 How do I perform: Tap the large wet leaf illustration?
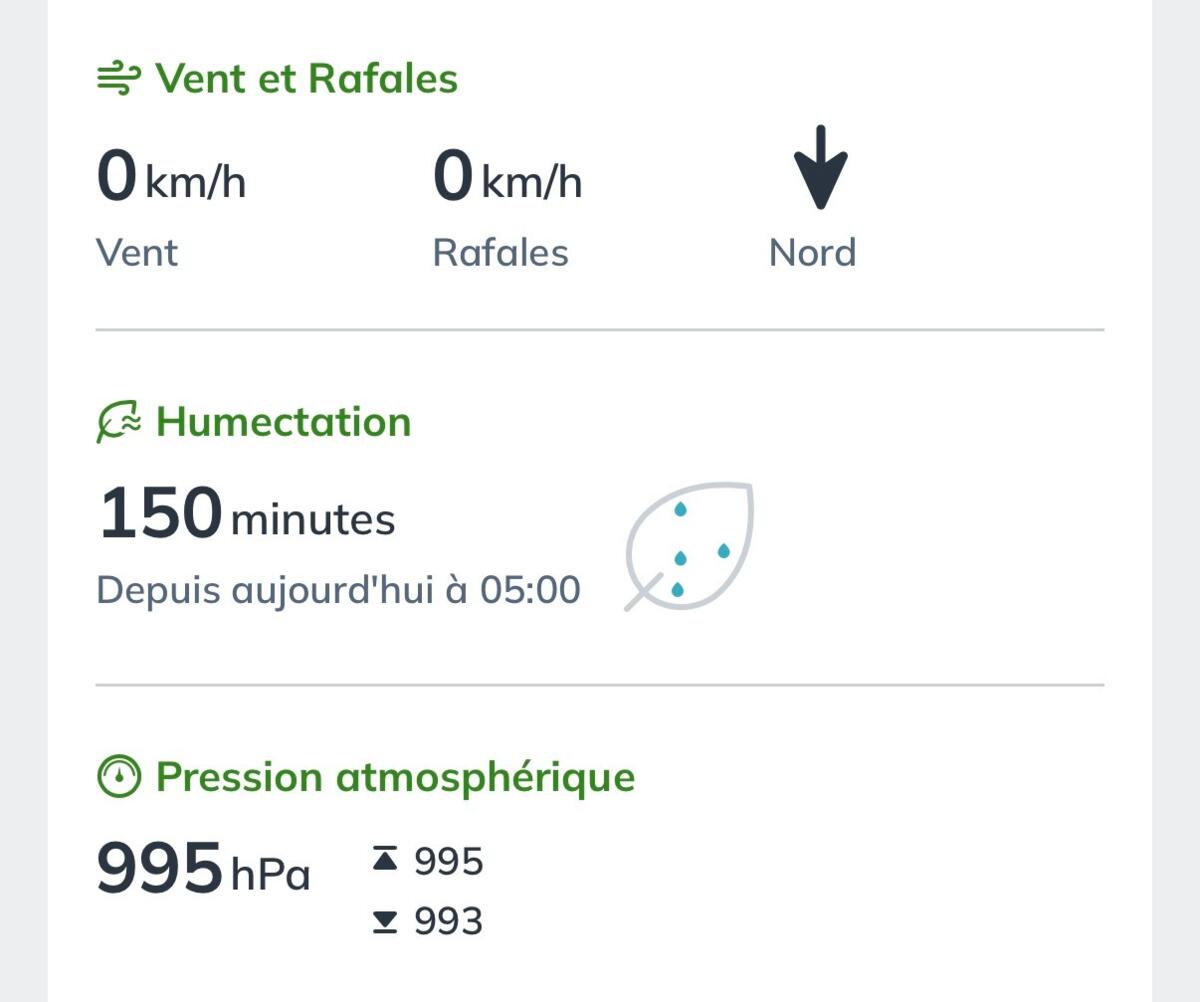click(x=689, y=546)
